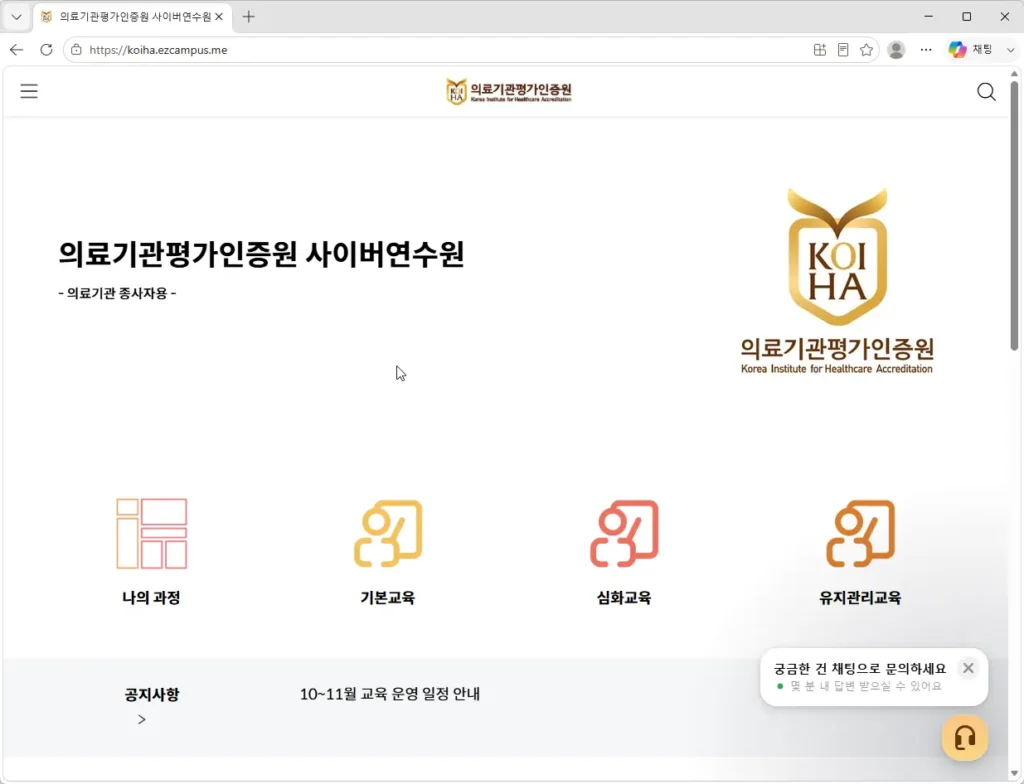Select the 의료기관평가인증원 사이버연수원 tab
This screenshot has height=784, width=1024.
tap(132, 17)
